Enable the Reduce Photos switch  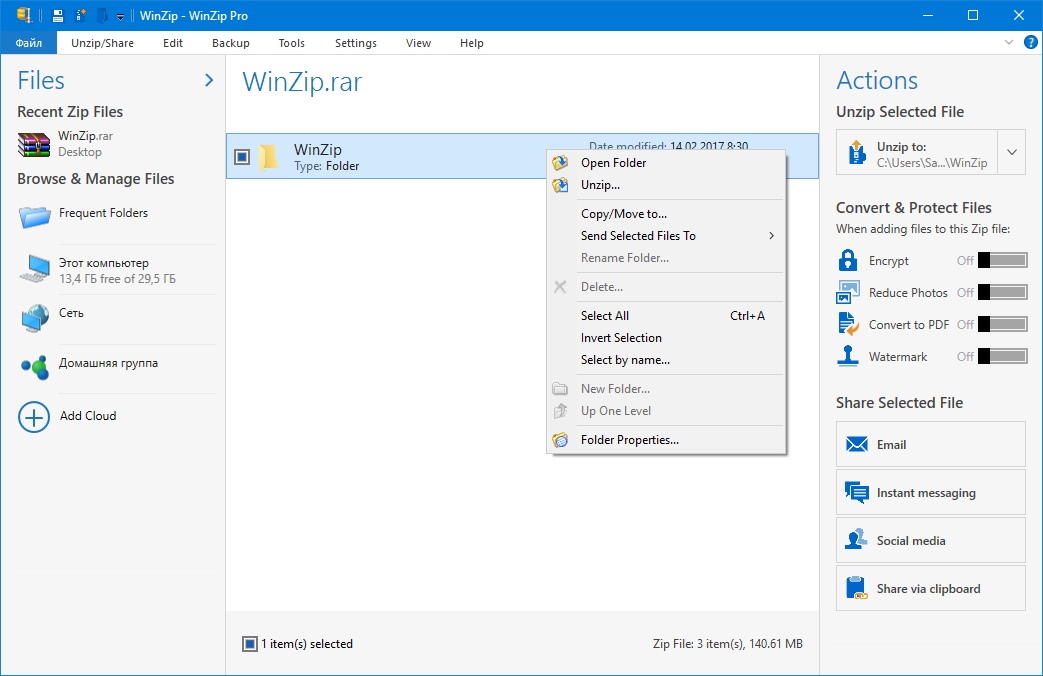tap(1002, 293)
